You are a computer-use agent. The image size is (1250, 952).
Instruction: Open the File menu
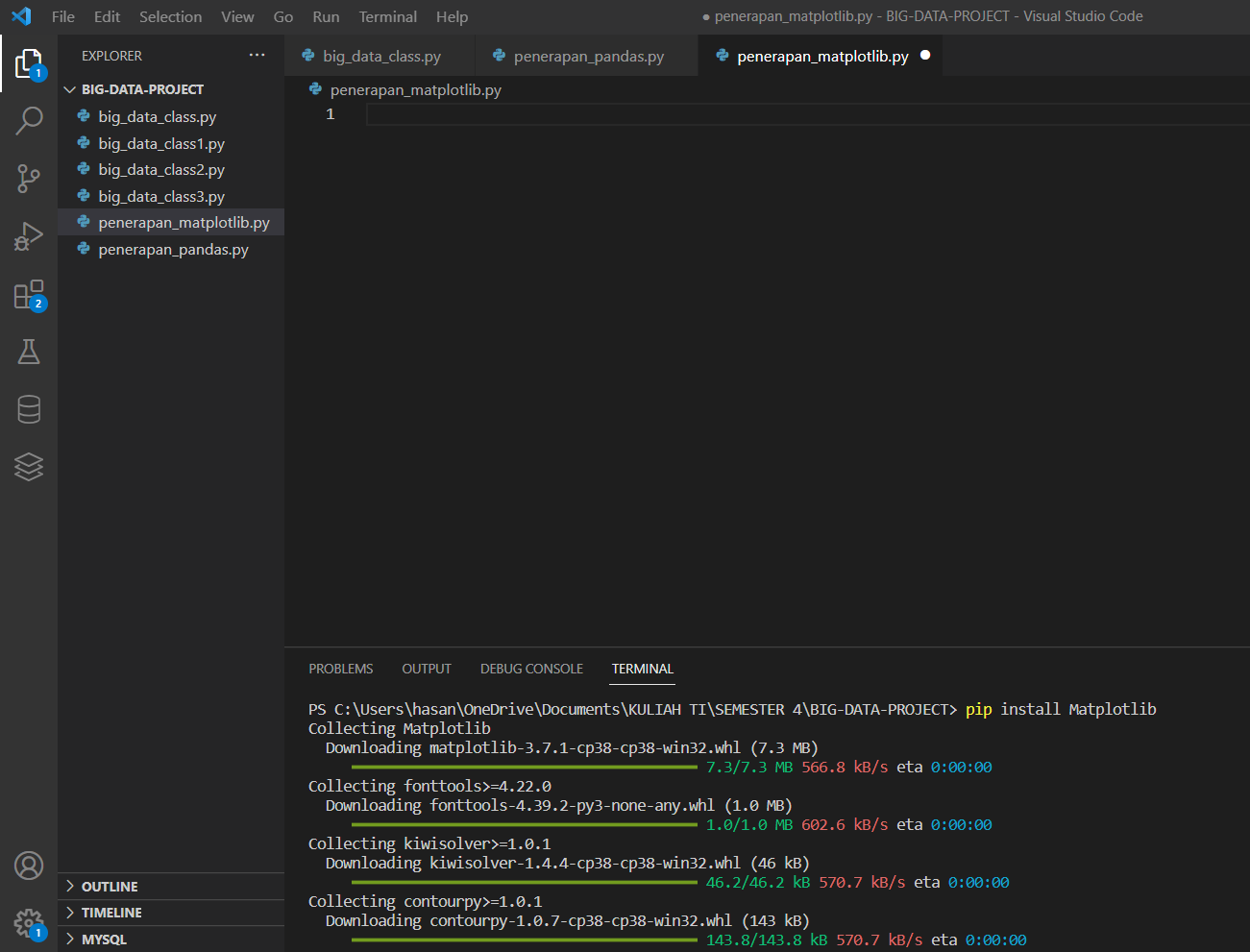point(63,16)
